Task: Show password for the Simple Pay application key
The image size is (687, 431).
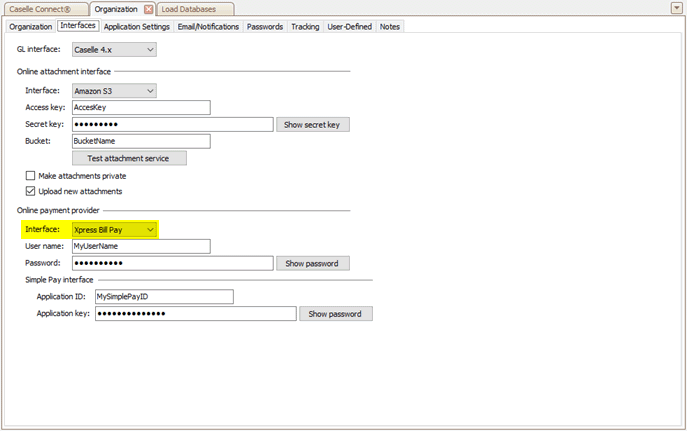Action: (336, 314)
